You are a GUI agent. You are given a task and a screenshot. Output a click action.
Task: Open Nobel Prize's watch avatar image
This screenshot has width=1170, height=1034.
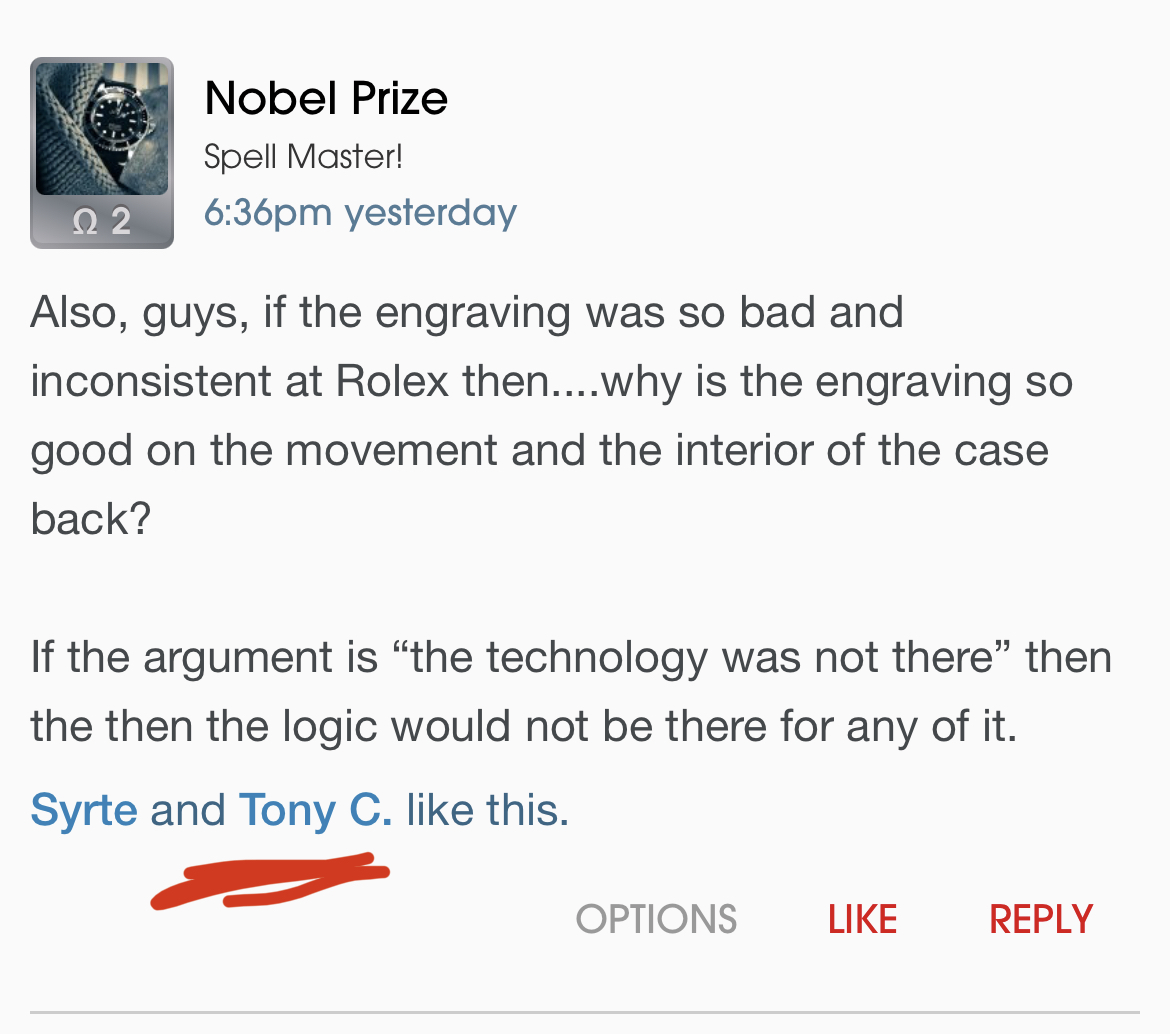click(102, 128)
